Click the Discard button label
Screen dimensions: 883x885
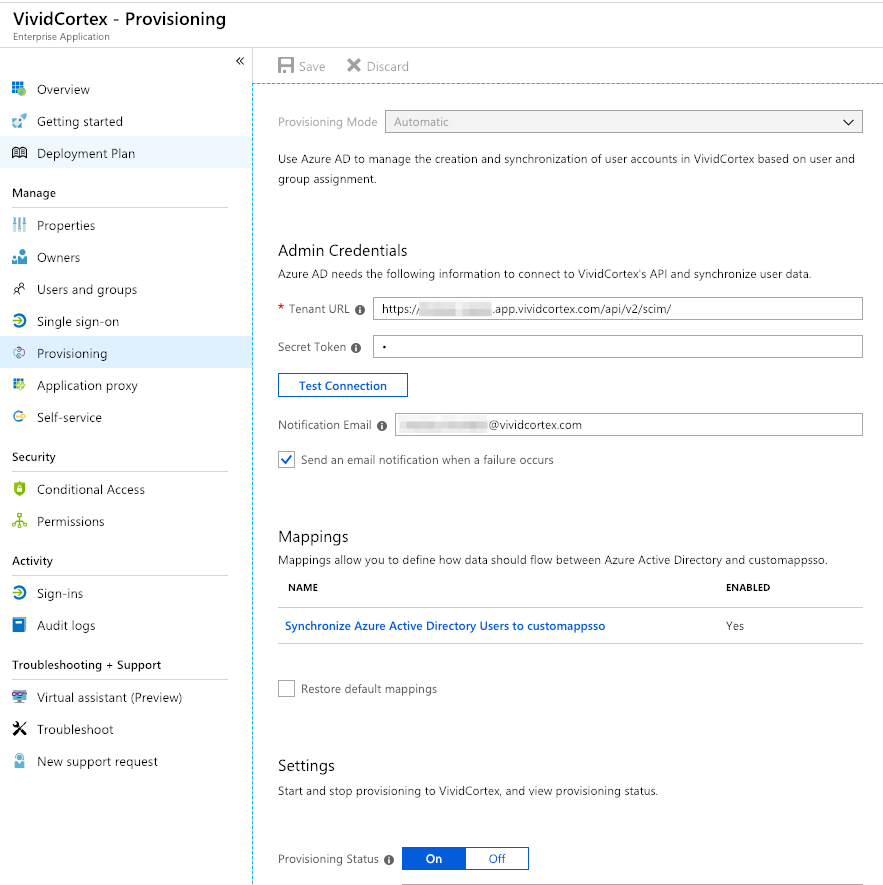387,67
